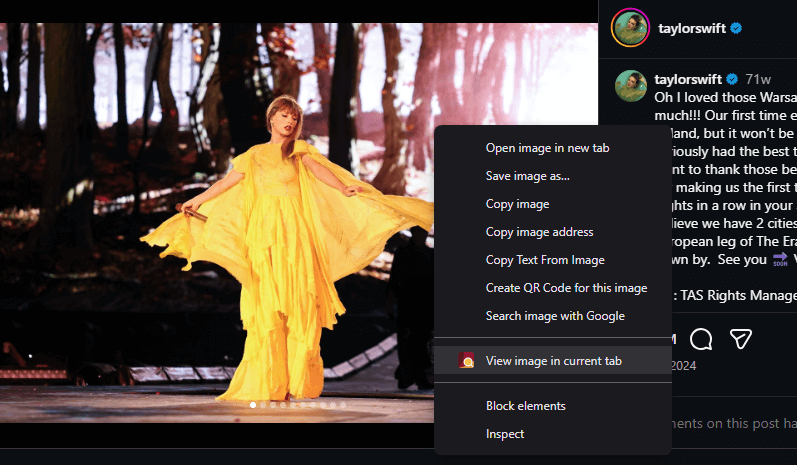Click the taylorswift username above the caption
This screenshot has height=465, width=797.
(x=688, y=79)
